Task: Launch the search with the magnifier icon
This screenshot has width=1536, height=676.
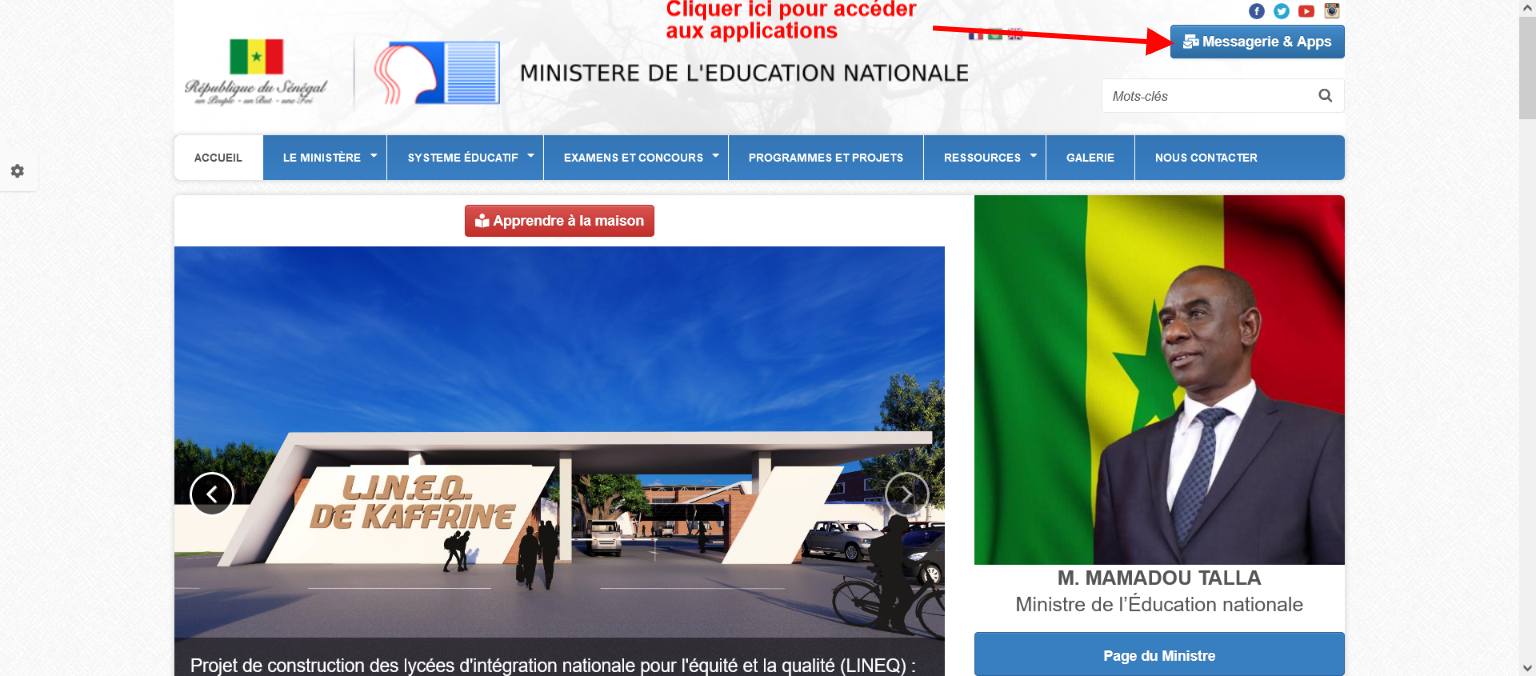Action: (1325, 95)
